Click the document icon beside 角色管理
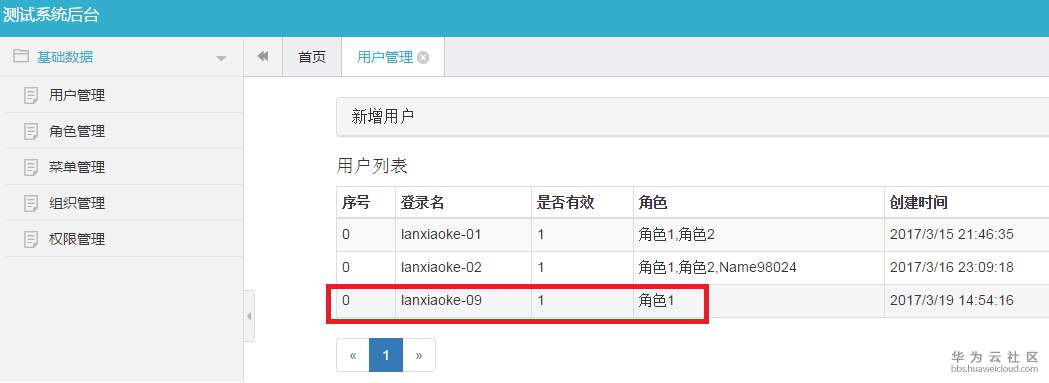The width and height of the screenshot is (1049, 383). (x=31, y=131)
